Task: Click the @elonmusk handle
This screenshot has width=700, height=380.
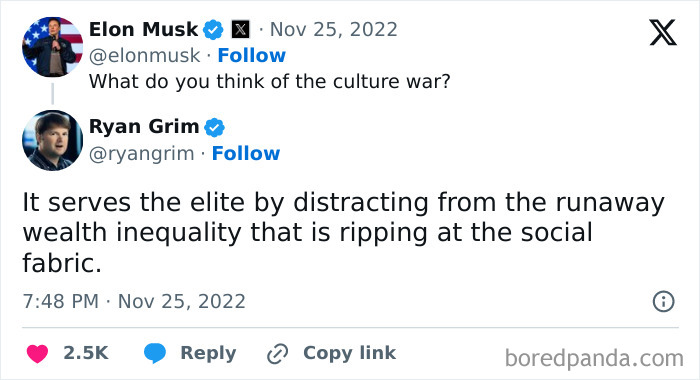Action: coord(145,56)
